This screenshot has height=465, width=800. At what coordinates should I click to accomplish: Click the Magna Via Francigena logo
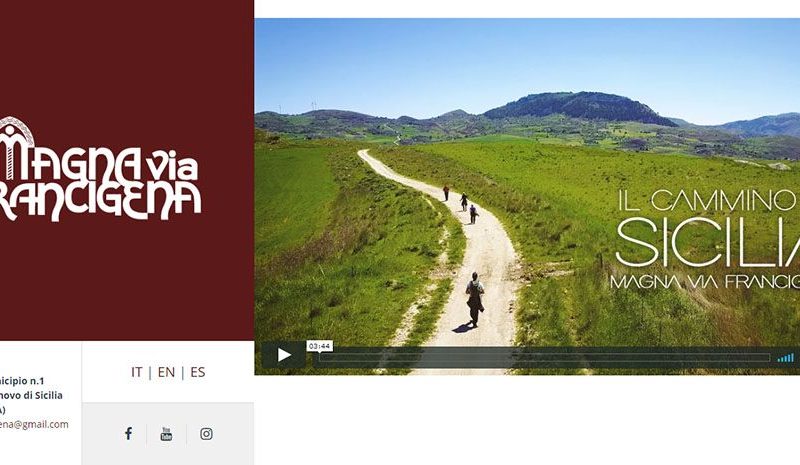[x=99, y=169]
